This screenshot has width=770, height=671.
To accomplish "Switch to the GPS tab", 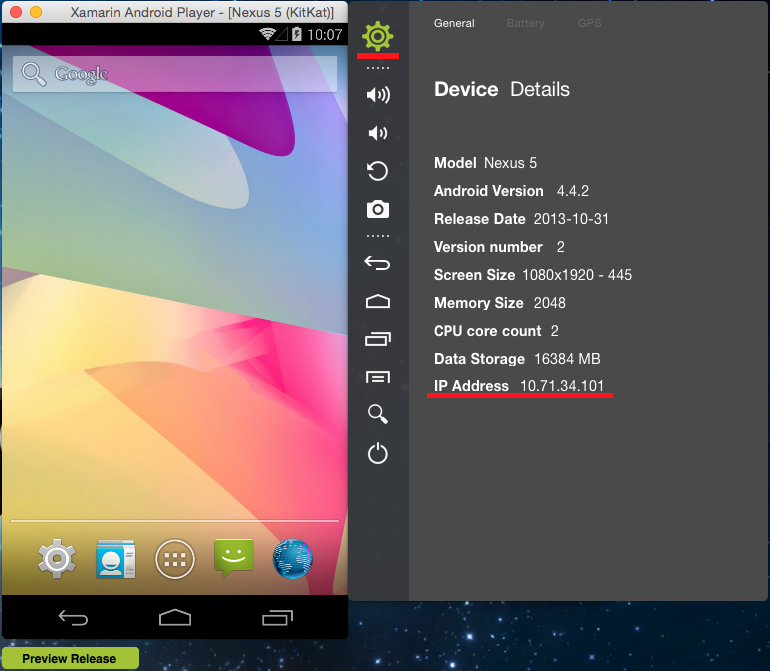I will pos(589,23).
